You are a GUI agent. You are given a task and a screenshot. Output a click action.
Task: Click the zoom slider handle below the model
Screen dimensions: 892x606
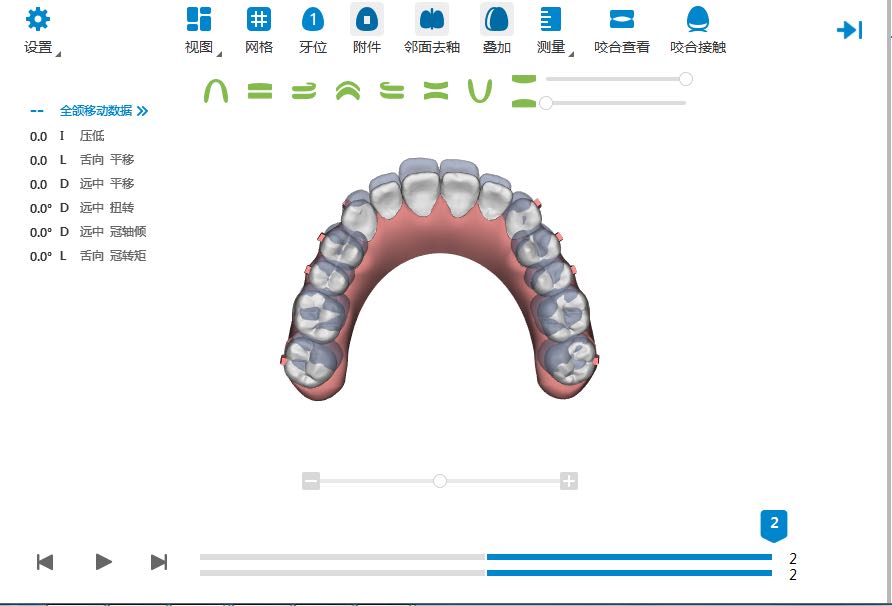440,481
